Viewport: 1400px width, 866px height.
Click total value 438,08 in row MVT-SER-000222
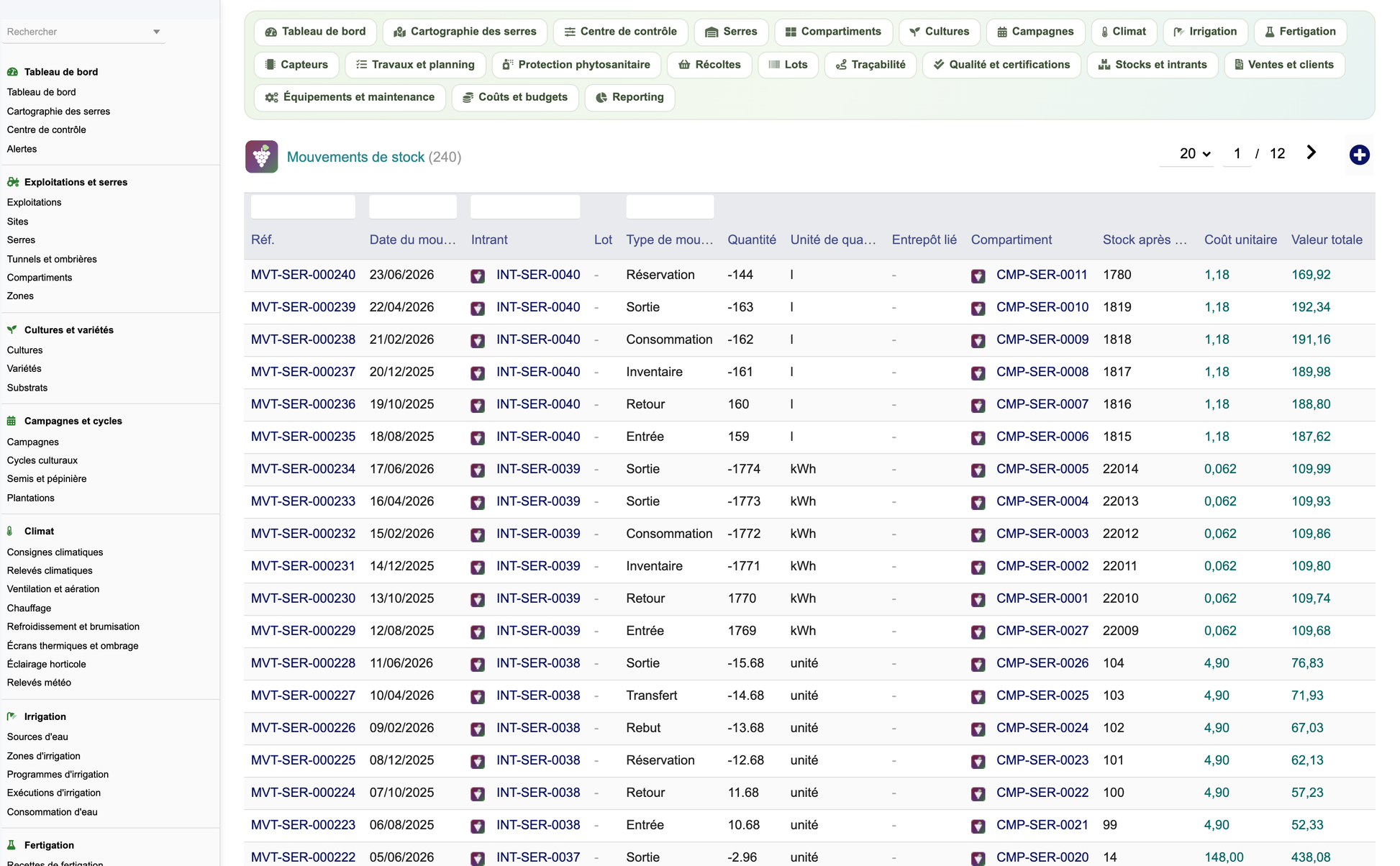1311,857
